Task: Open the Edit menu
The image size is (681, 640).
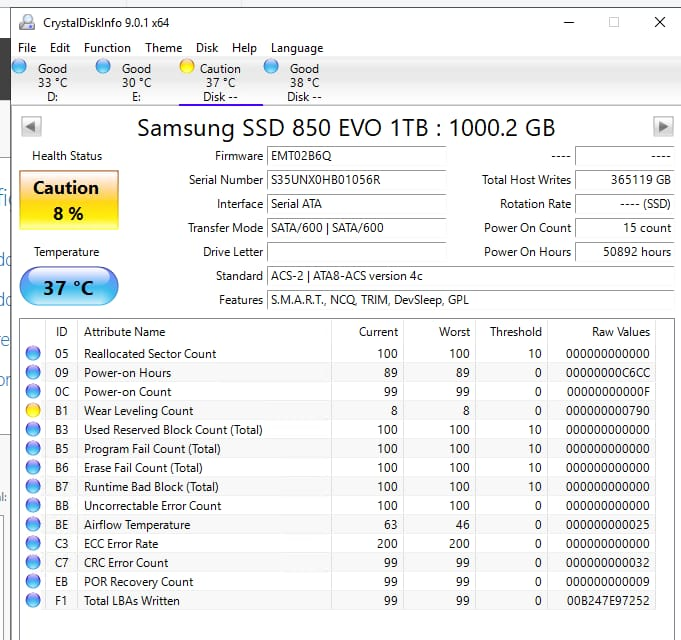Action: click(60, 48)
